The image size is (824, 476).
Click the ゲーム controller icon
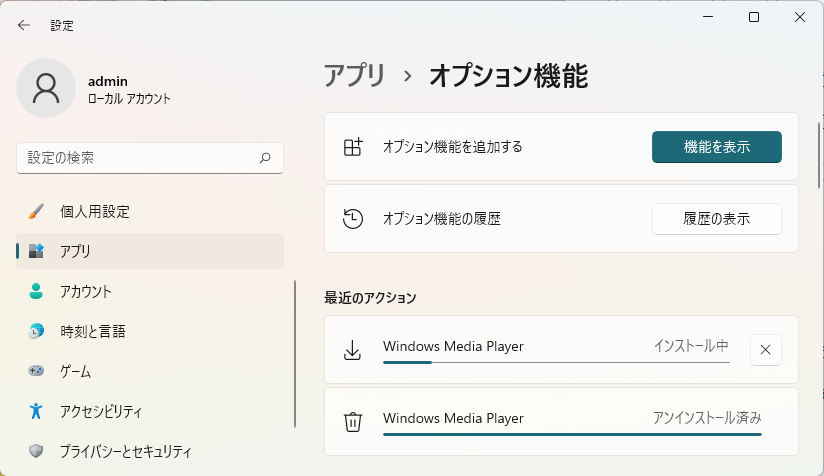(37, 371)
